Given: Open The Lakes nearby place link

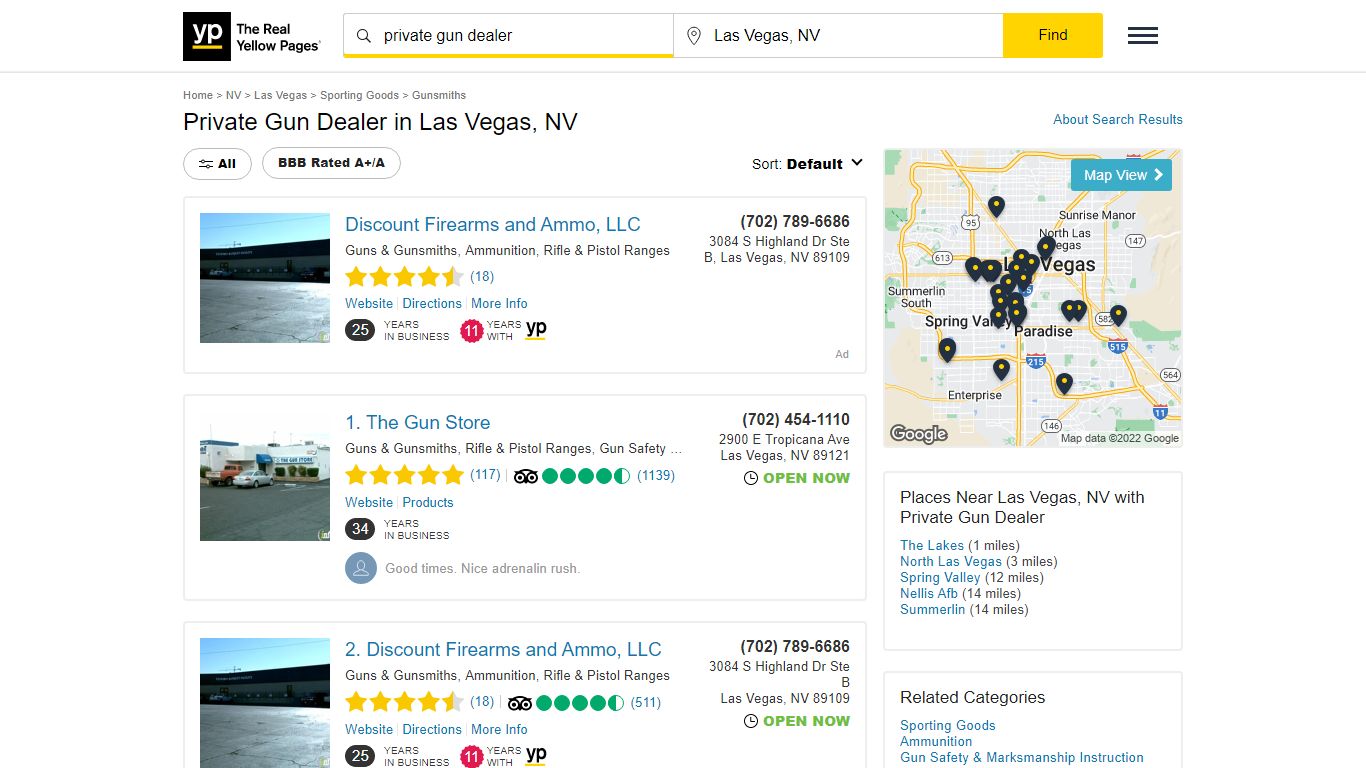Looking at the screenshot, I should (932, 545).
